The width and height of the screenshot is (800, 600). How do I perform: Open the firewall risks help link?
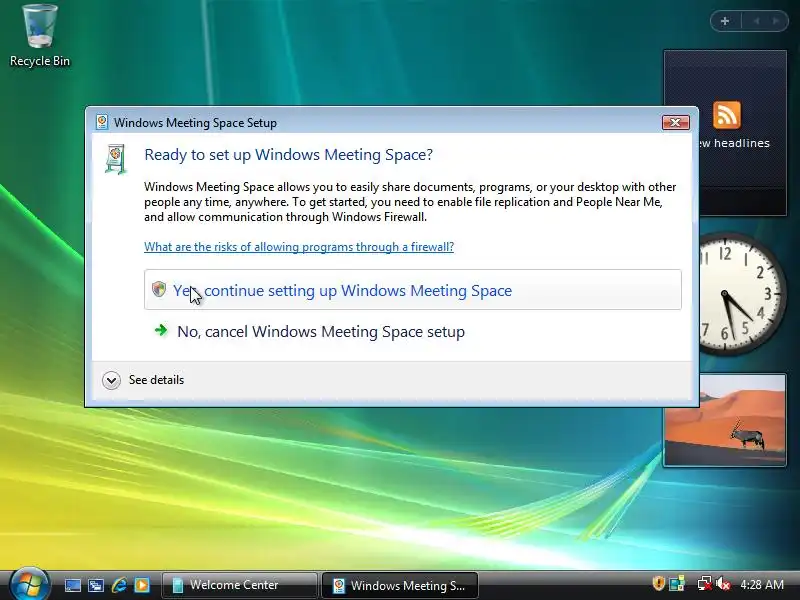tap(298, 247)
